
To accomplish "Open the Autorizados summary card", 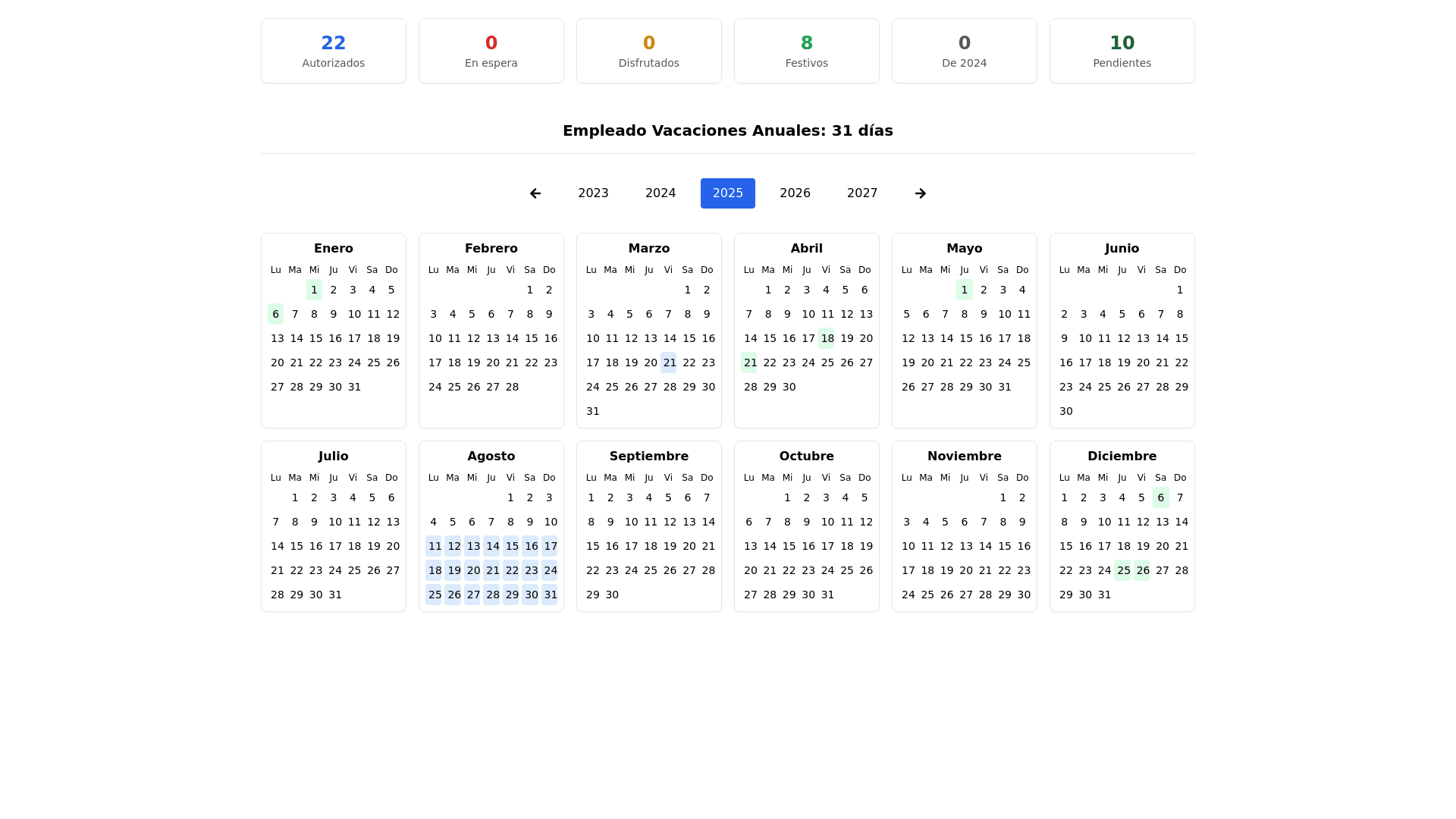I will [334, 51].
